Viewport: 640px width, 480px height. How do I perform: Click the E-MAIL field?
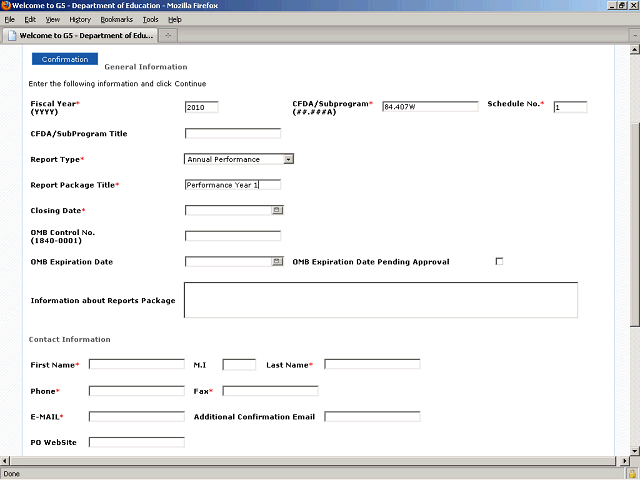(137, 417)
